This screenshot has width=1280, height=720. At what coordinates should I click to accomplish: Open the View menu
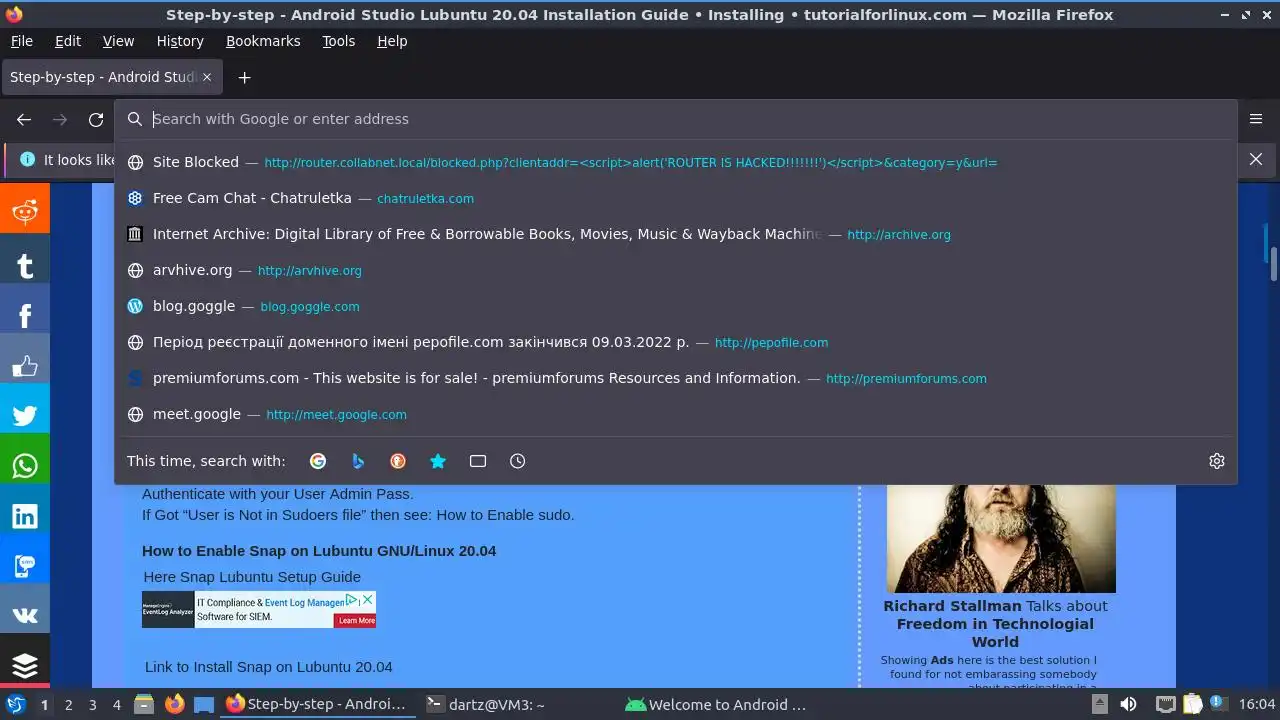pyautogui.click(x=118, y=41)
